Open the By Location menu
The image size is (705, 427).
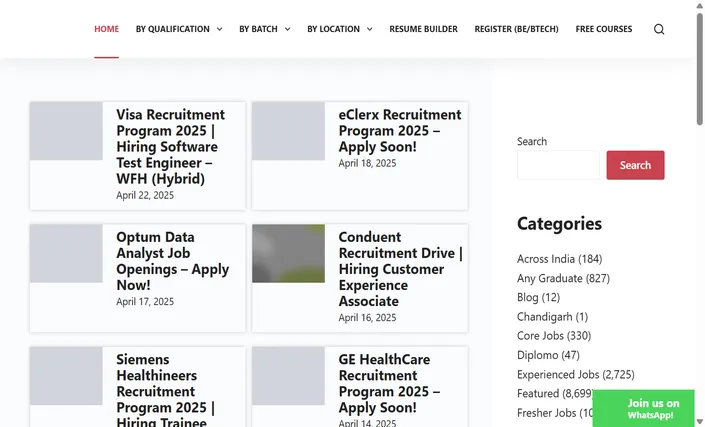point(333,29)
